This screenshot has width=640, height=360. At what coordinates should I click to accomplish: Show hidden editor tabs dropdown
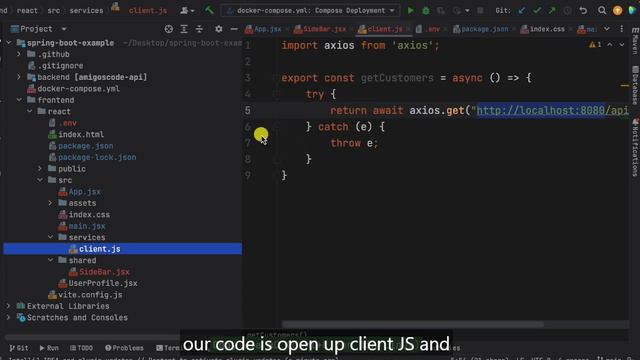pyautogui.click(x=607, y=29)
